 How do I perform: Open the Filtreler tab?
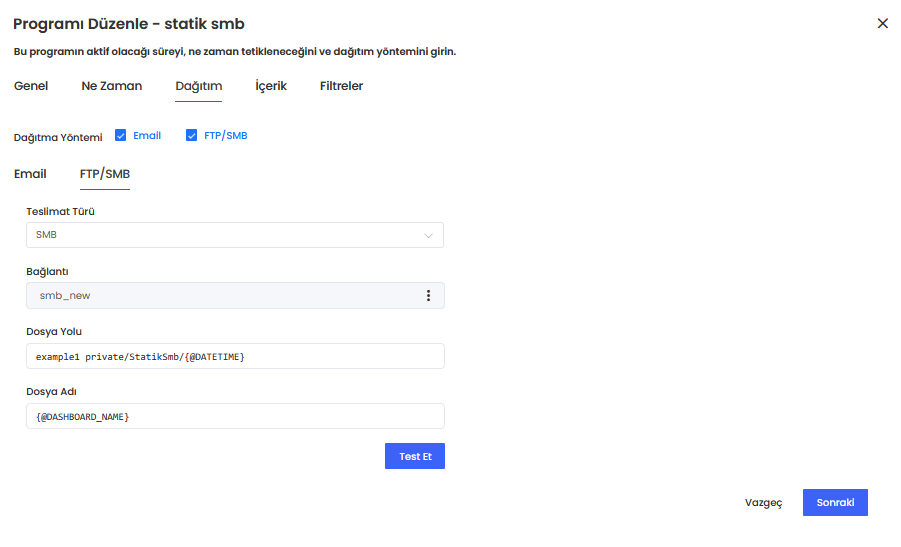[x=341, y=86]
